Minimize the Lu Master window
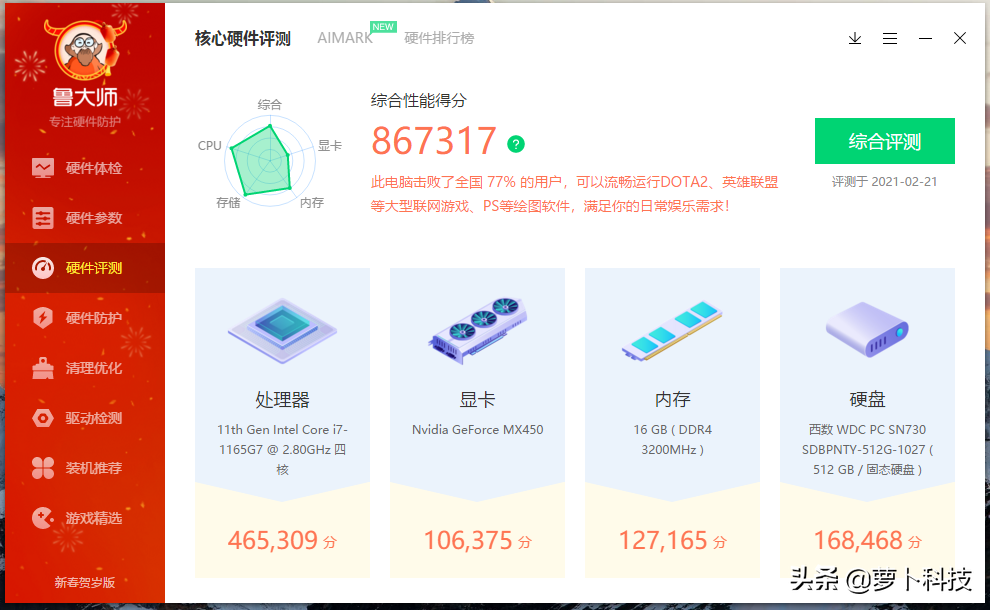Image resolution: width=990 pixels, height=610 pixels. pyautogui.click(x=925, y=39)
